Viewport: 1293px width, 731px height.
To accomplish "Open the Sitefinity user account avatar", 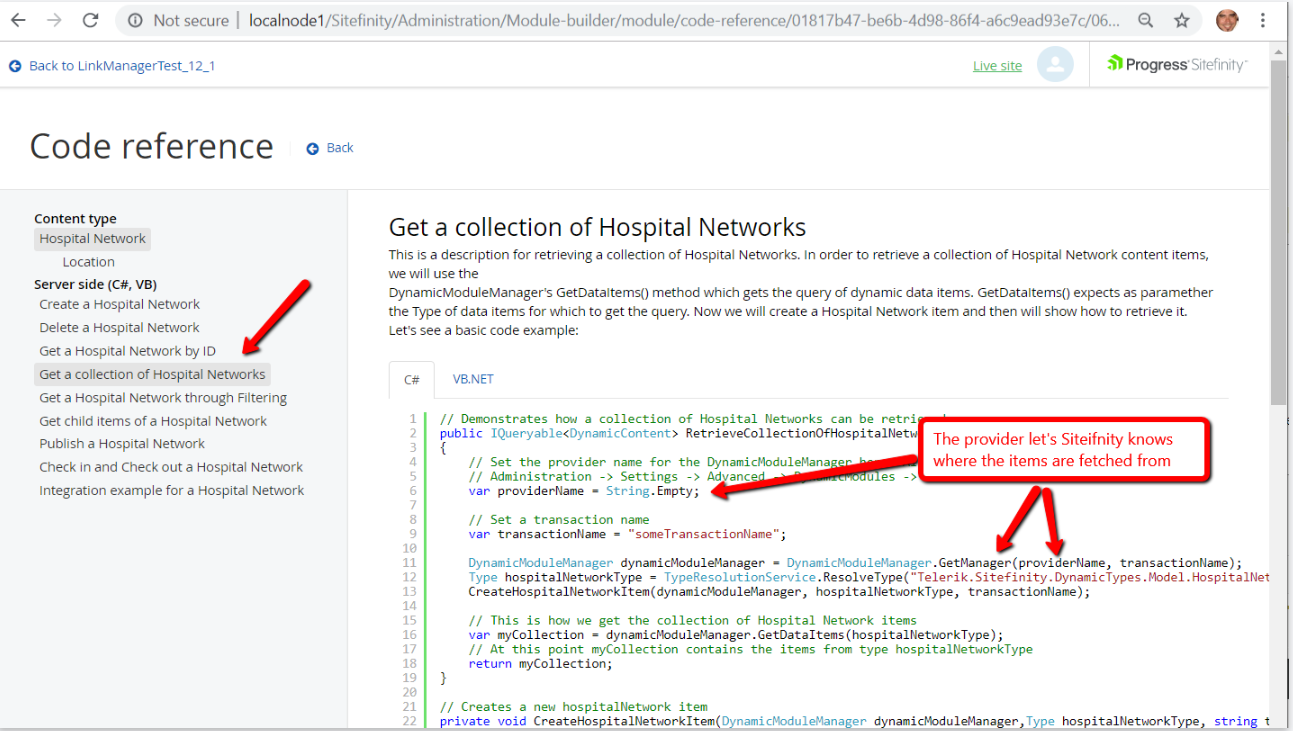I will point(1055,64).
